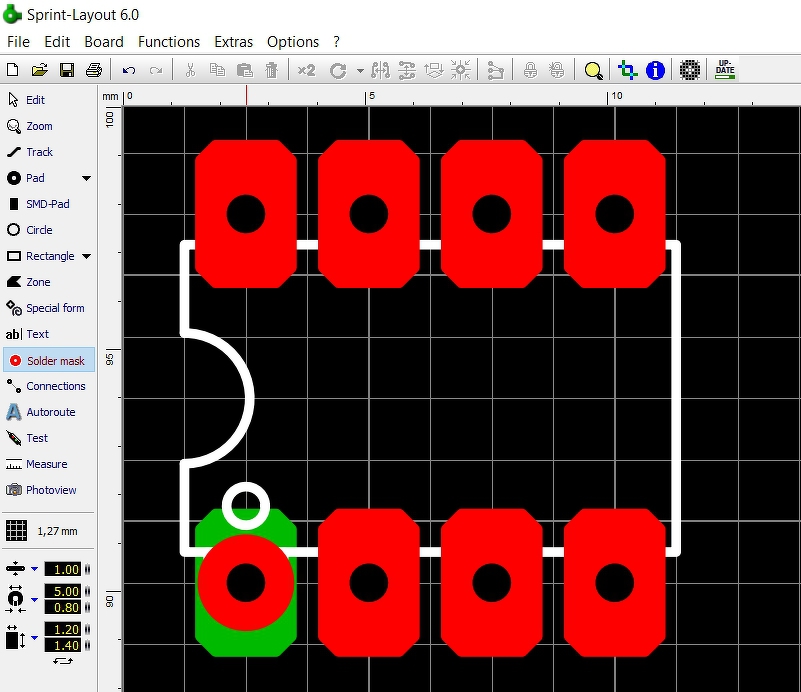This screenshot has height=692, width=801.
Task: Click the 1.20 SMD pad width field
Action: [x=62, y=629]
